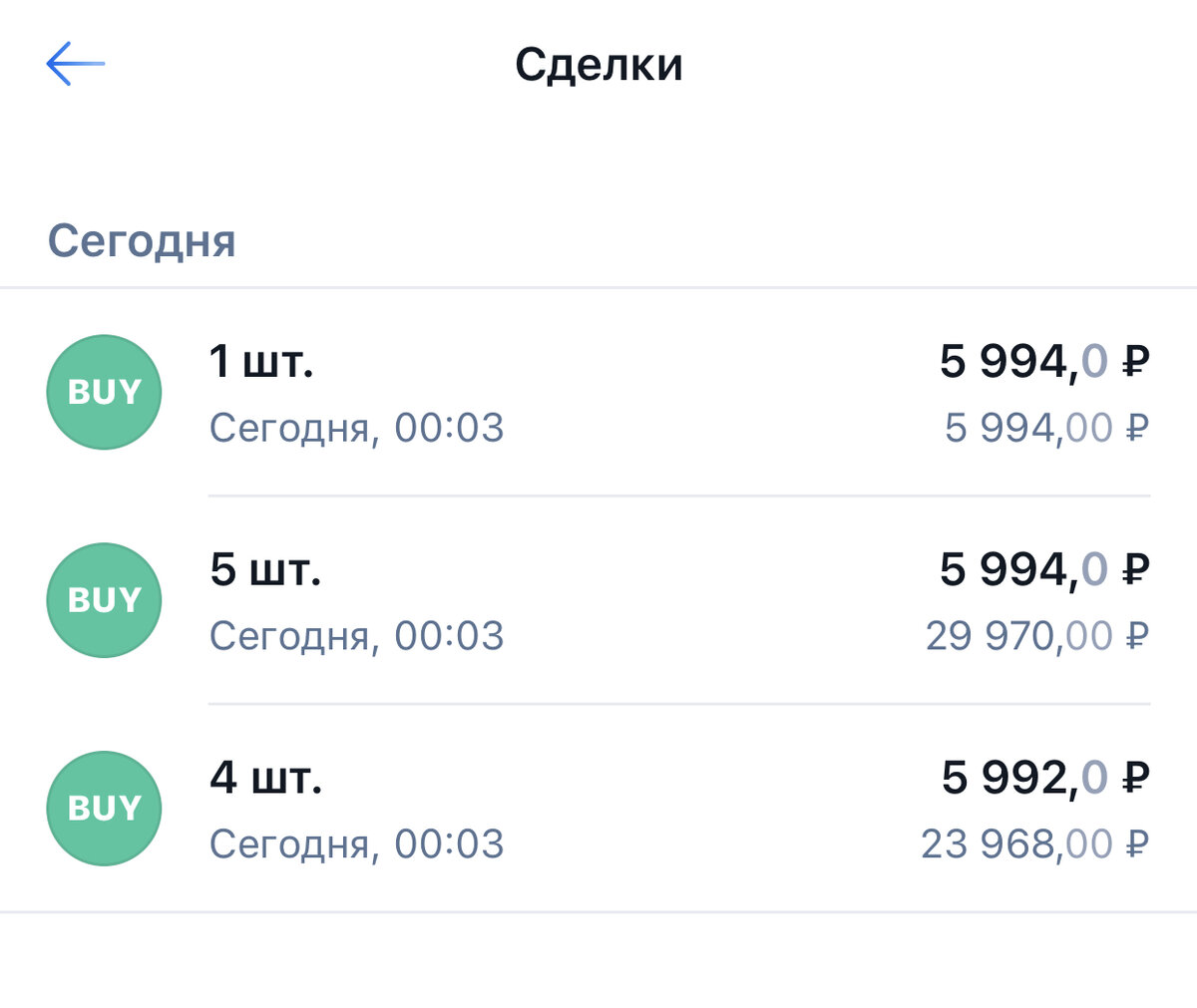Open the deal totaling 29 970,00 ₽

click(598, 600)
